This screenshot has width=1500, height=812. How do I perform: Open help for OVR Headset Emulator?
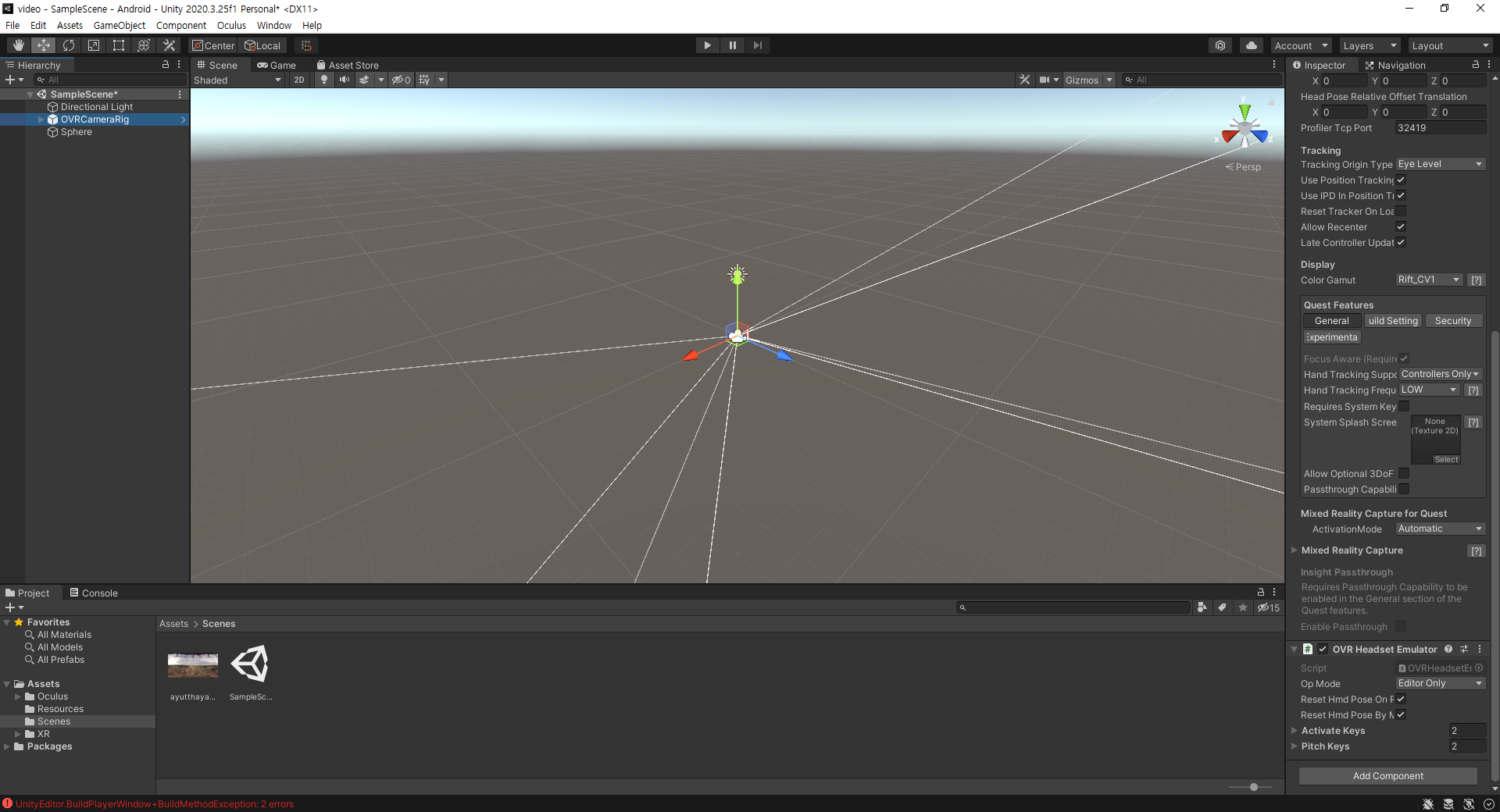(x=1448, y=649)
